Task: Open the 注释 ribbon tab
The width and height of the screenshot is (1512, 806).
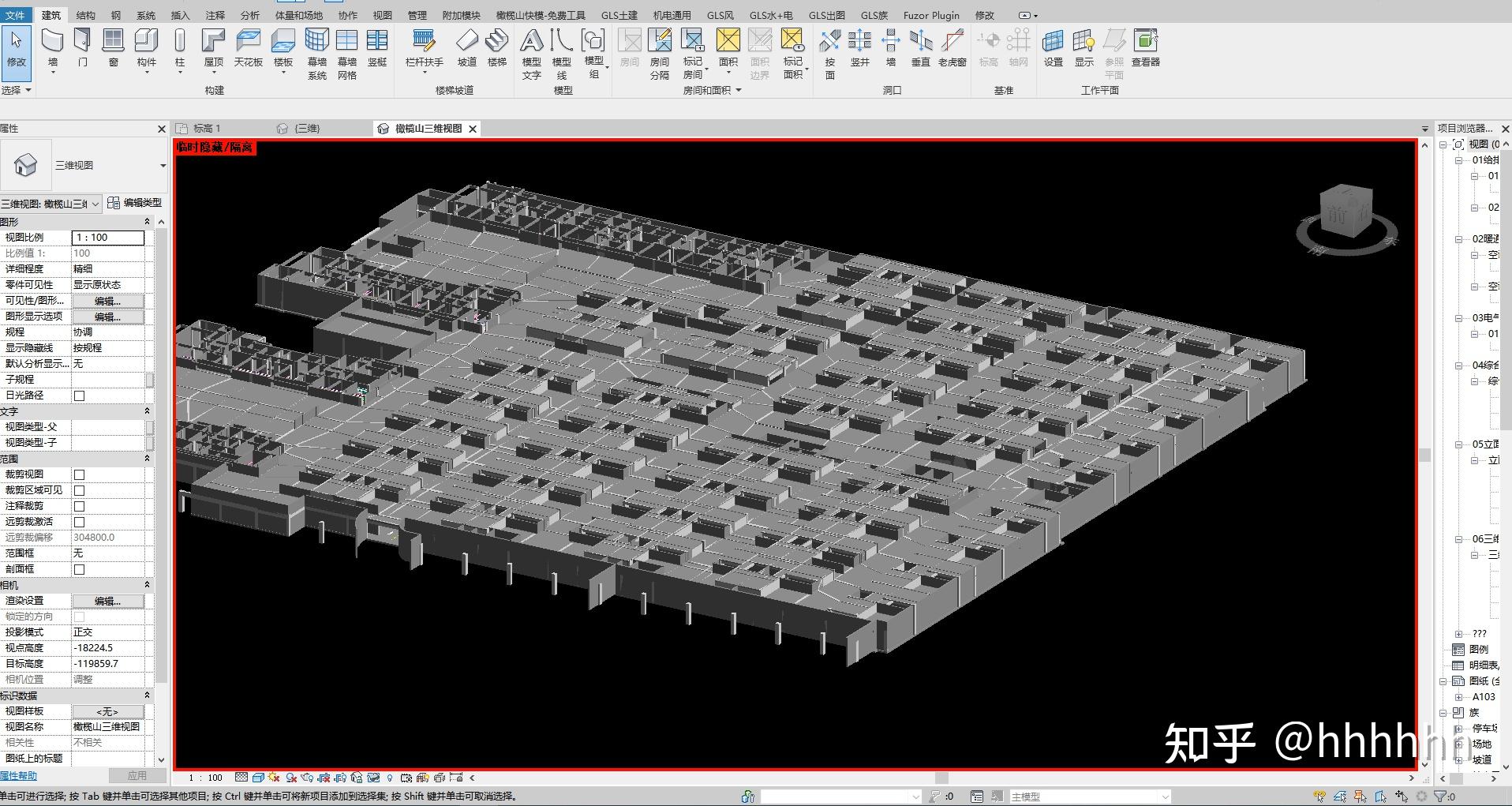Action: click(x=215, y=15)
